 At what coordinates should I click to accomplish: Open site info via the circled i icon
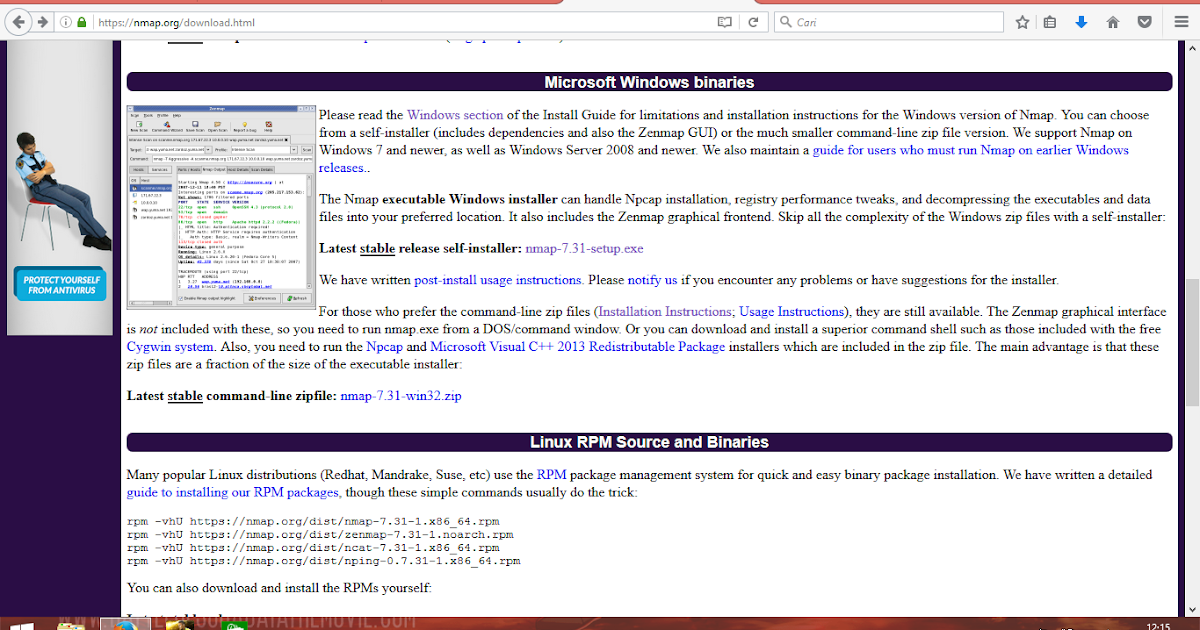65,21
